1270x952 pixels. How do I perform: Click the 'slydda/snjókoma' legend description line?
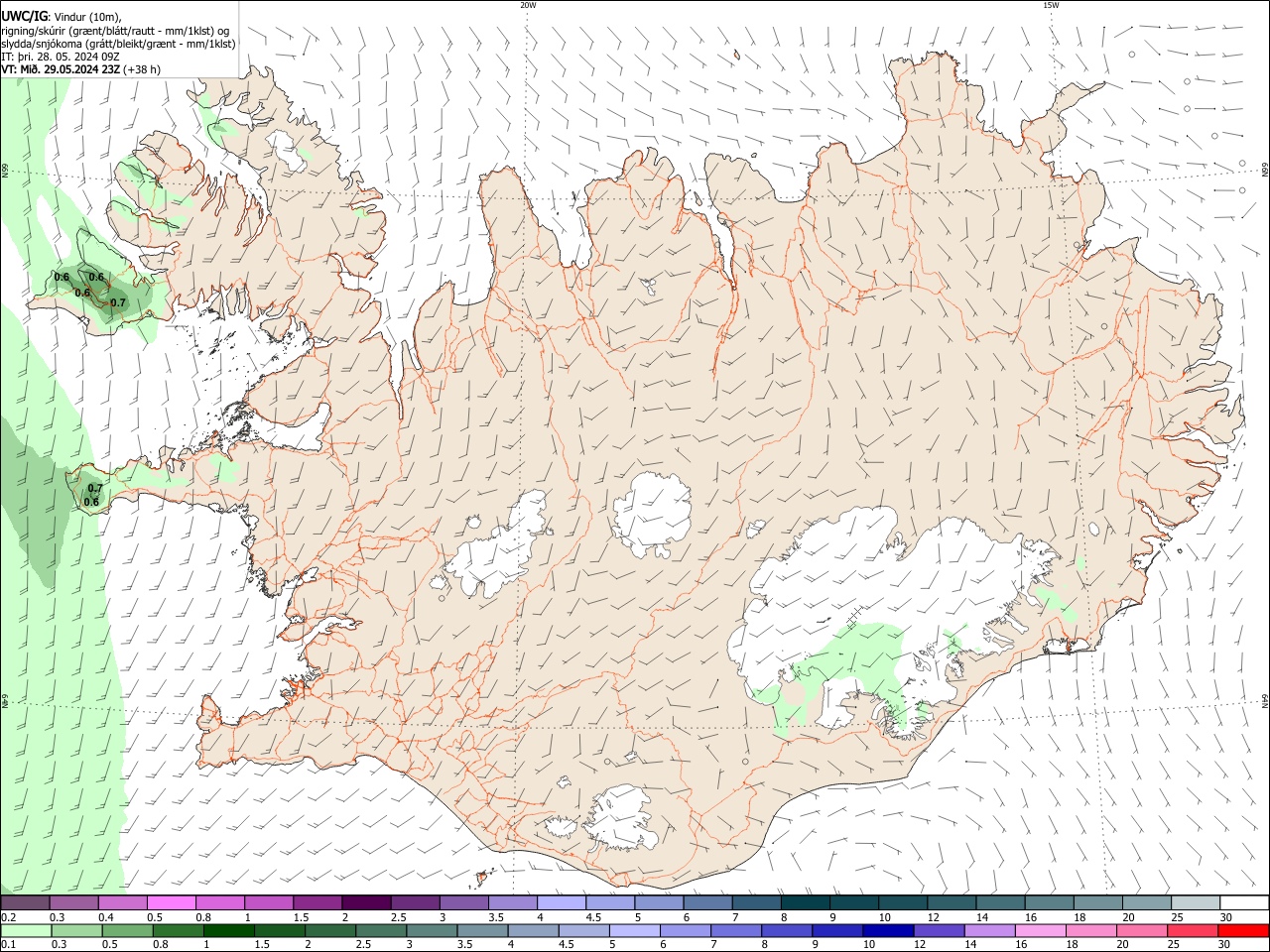118,44
